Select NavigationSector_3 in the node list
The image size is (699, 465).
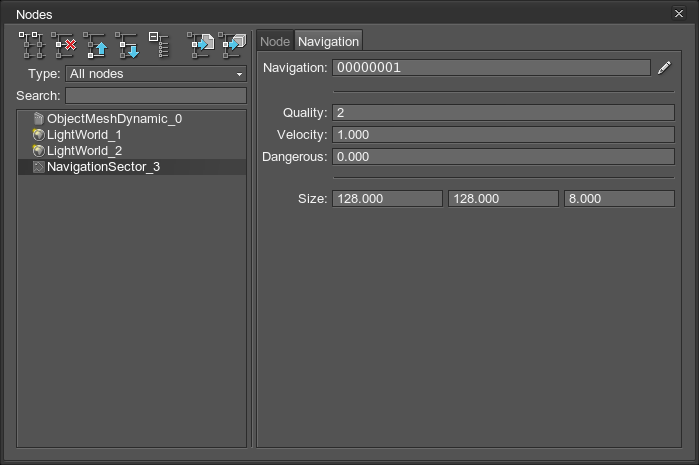103,167
